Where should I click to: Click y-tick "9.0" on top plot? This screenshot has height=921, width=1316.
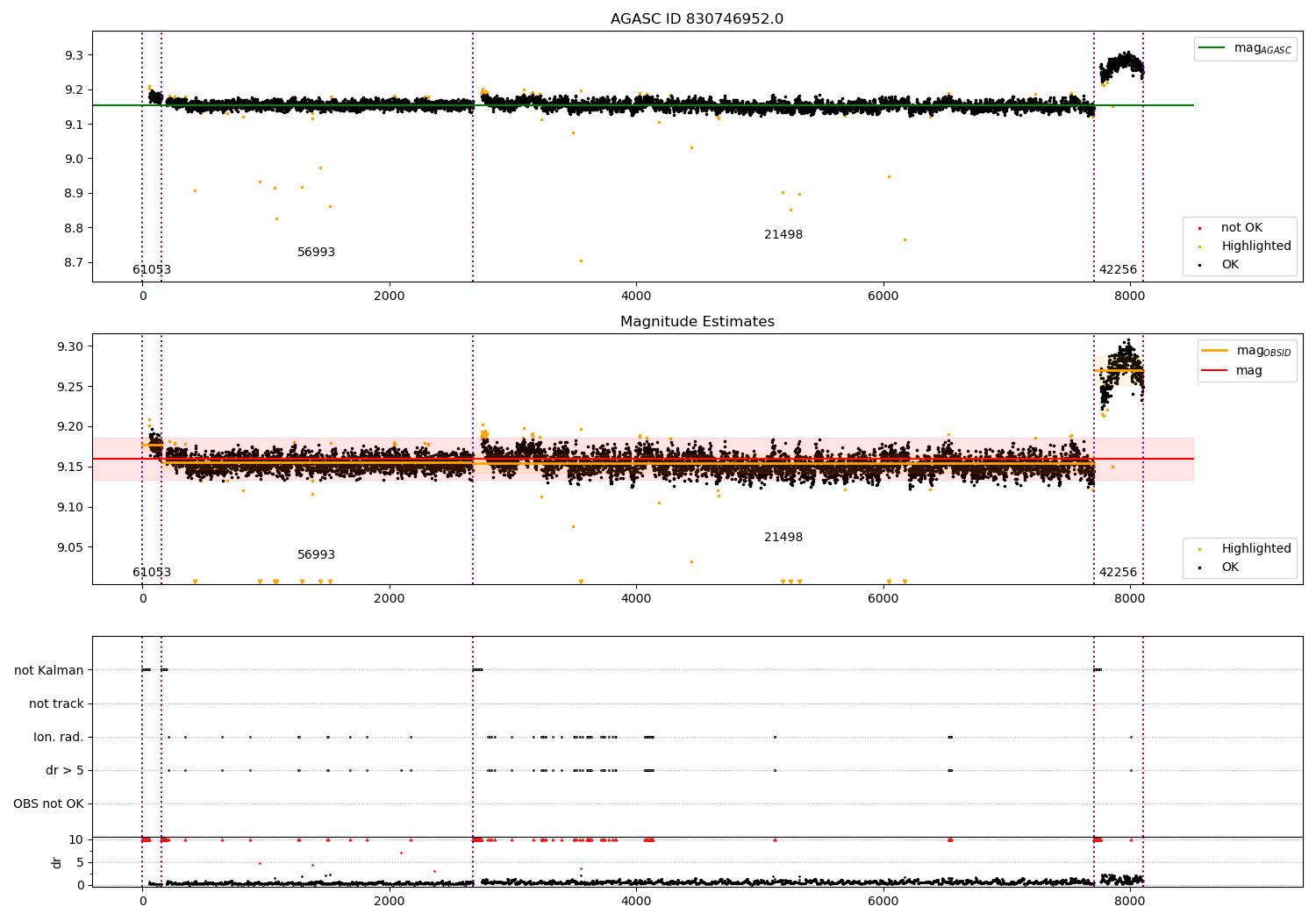tap(74, 159)
